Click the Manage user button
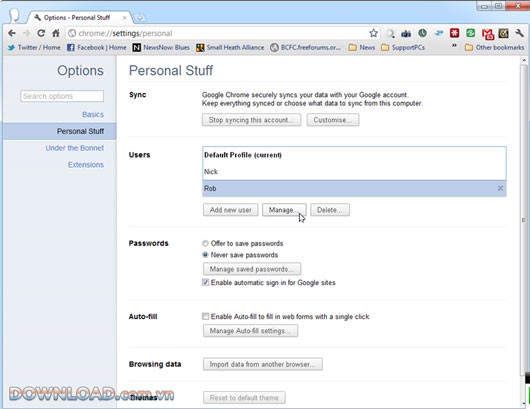The height and width of the screenshot is (409, 530). click(284, 210)
